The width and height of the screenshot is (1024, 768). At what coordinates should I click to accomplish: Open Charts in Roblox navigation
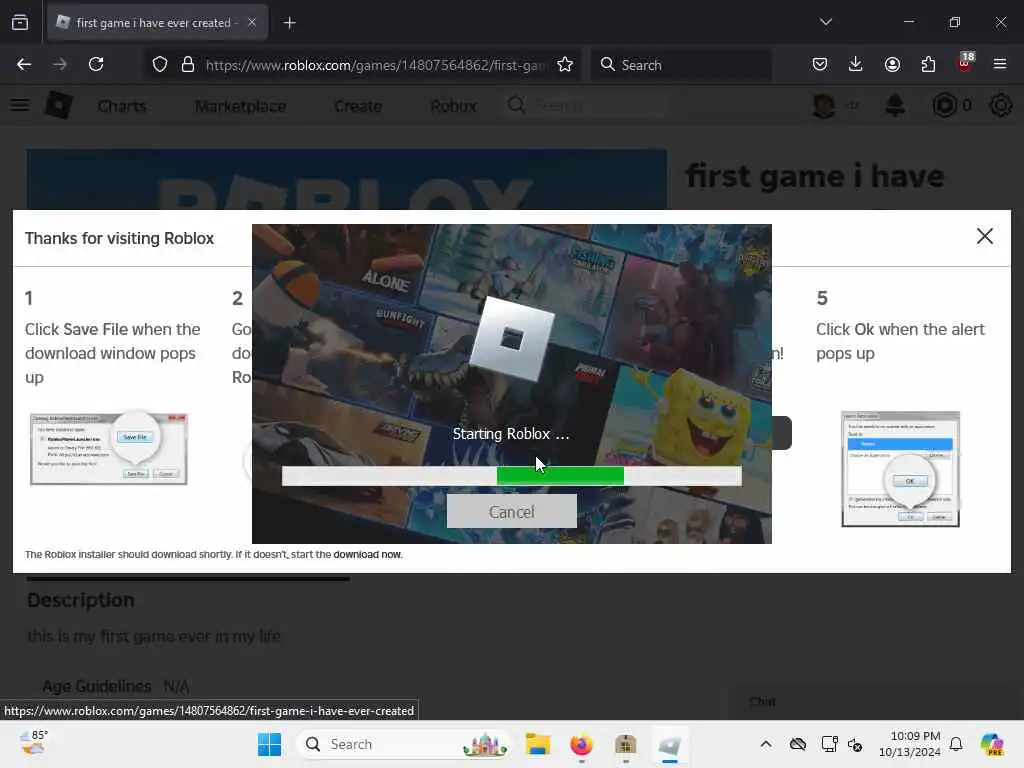[x=122, y=106]
